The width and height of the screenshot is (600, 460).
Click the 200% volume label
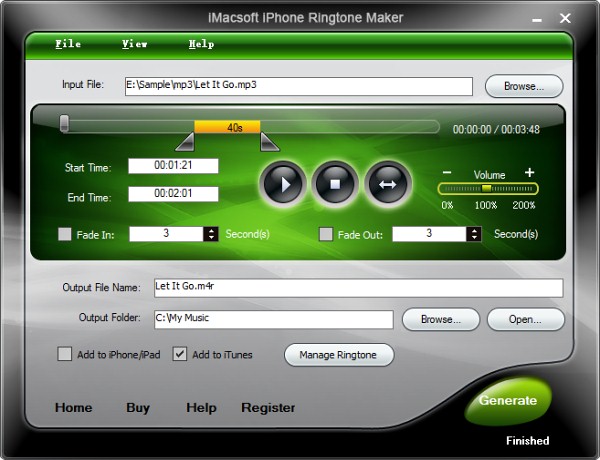(x=524, y=205)
